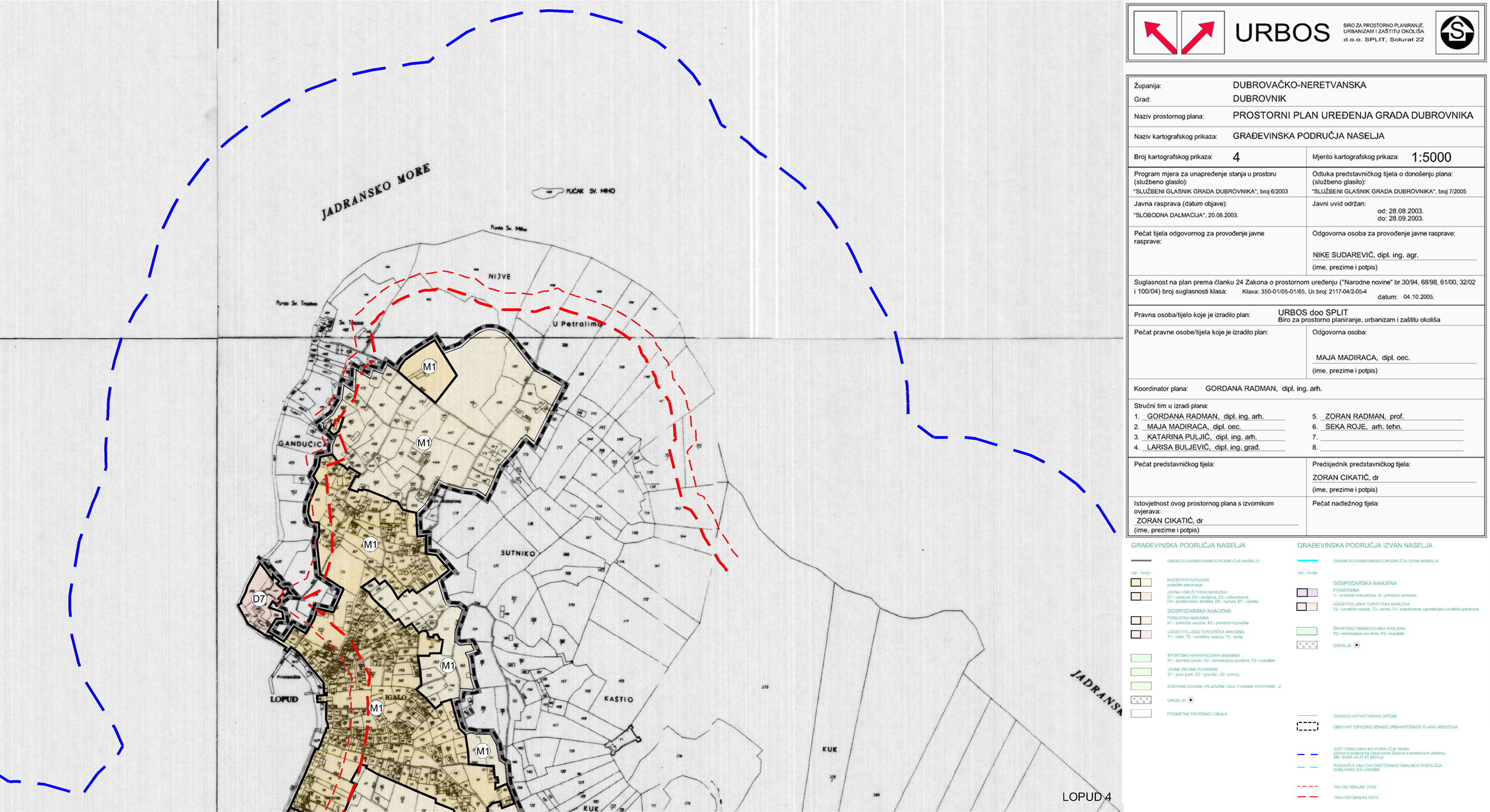Click the Pučak Sv. Miho islet outline
Image resolution: width=1490 pixels, height=812 pixels.
point(547,192)
